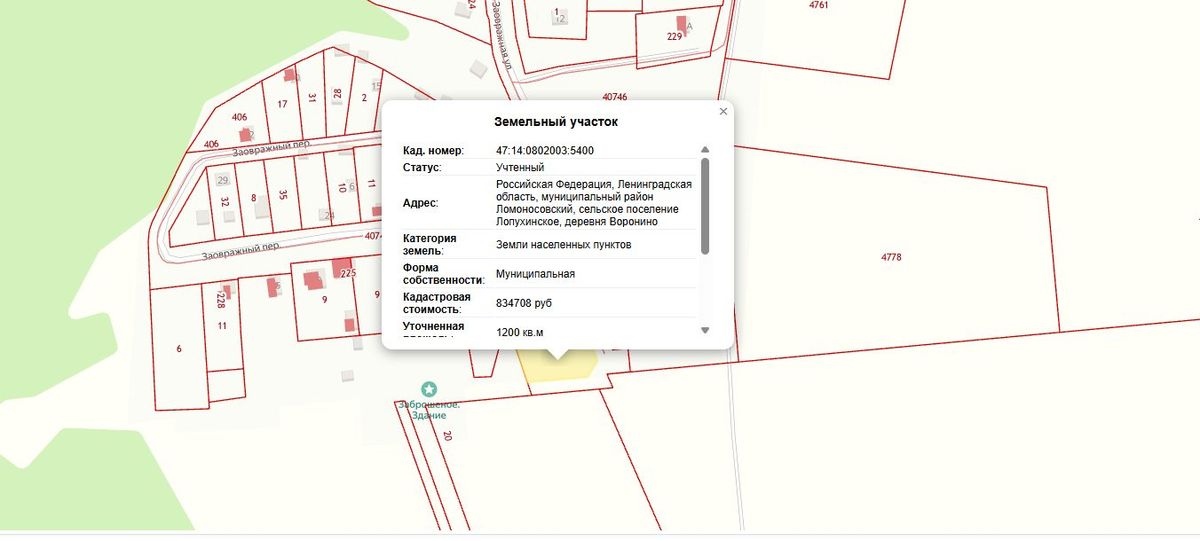Select parcel 32 on the map
The width and height of the screenshot is (1200, 541).
[x=225, y=202]
